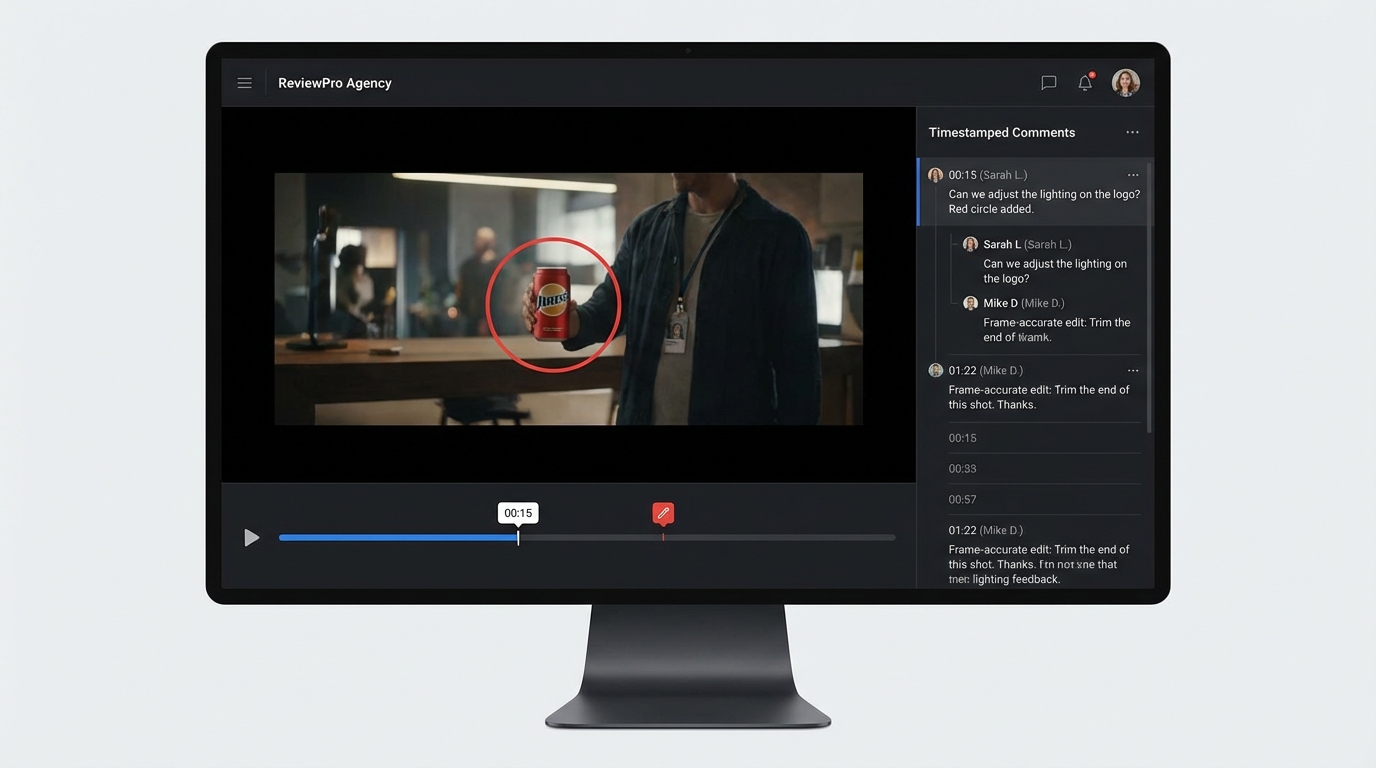Open the chat messages icon
Image resolution: width=1376 pixels, height=768 pixels.
coord(1048,83)
